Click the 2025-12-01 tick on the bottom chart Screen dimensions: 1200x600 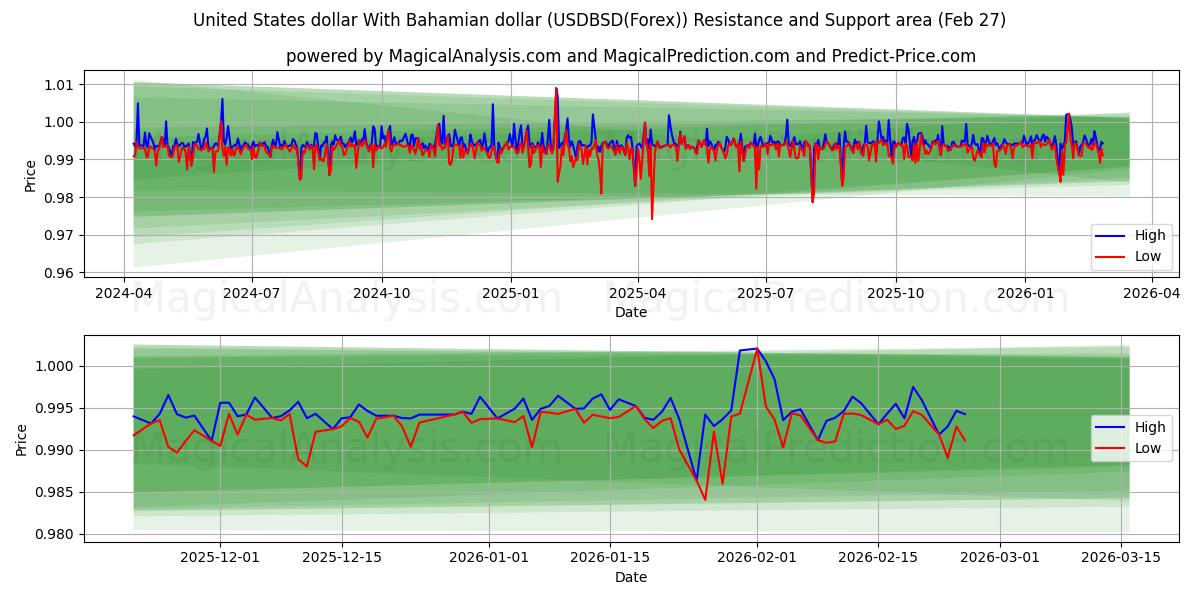[x=220, y=558]
